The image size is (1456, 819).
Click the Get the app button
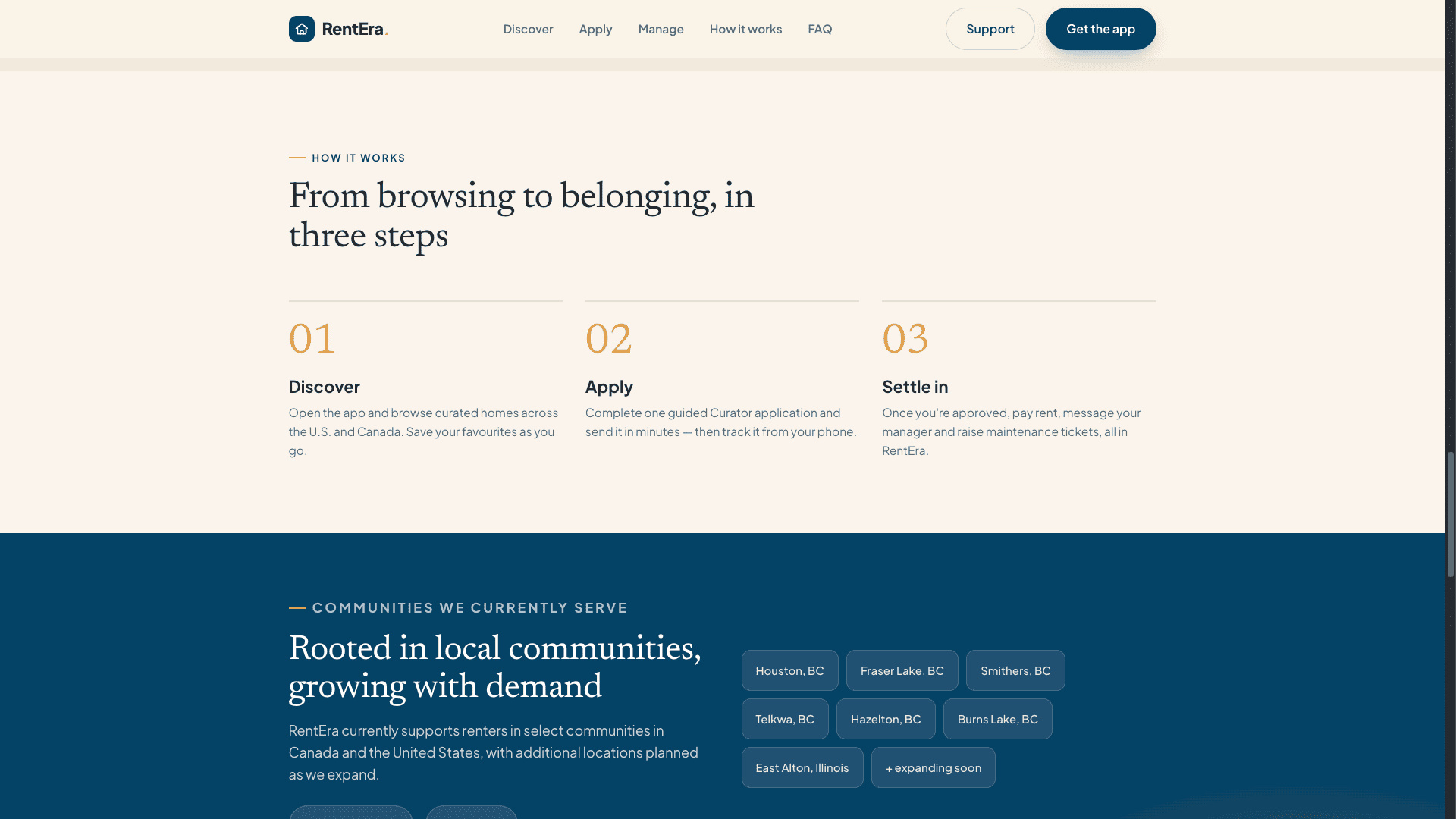[x=1100, y=29]
